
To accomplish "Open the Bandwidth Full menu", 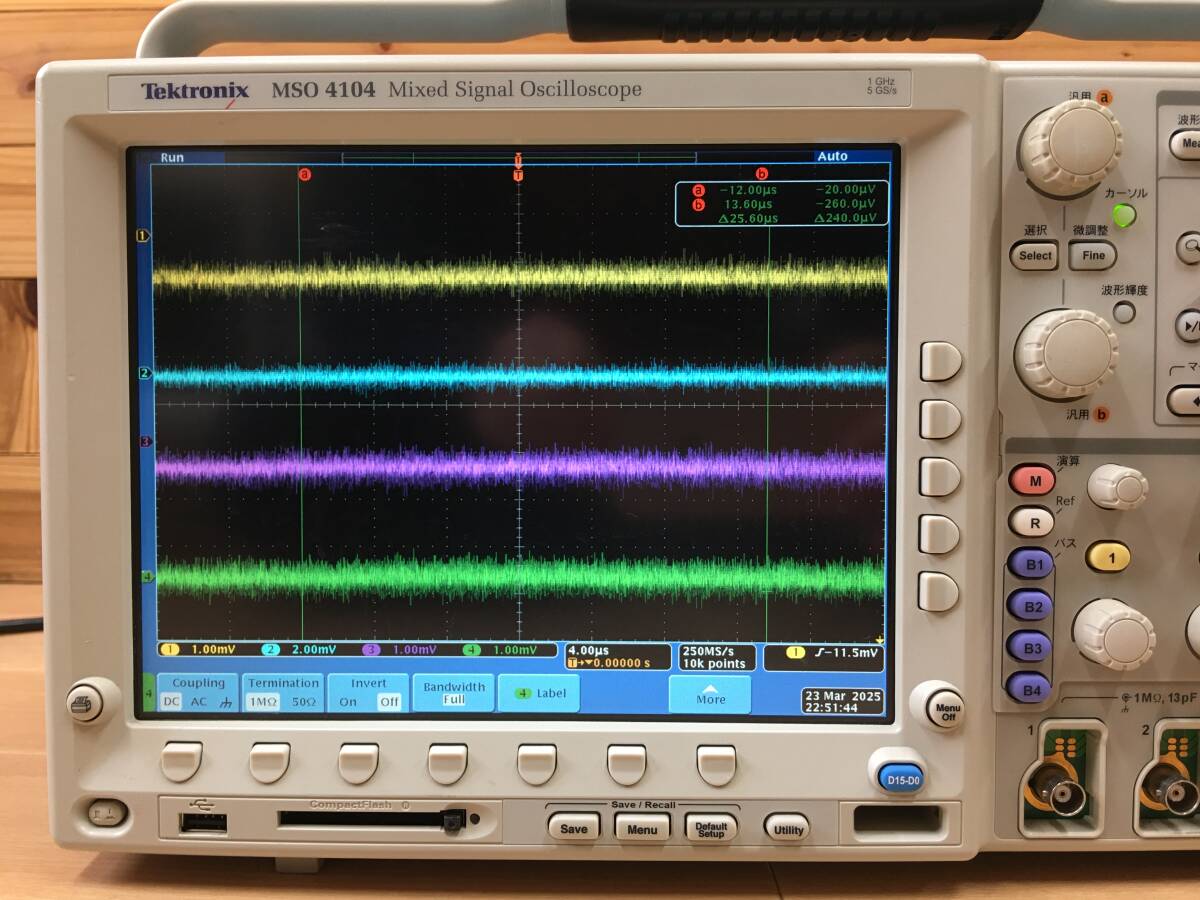I will [x=454, y=693].
